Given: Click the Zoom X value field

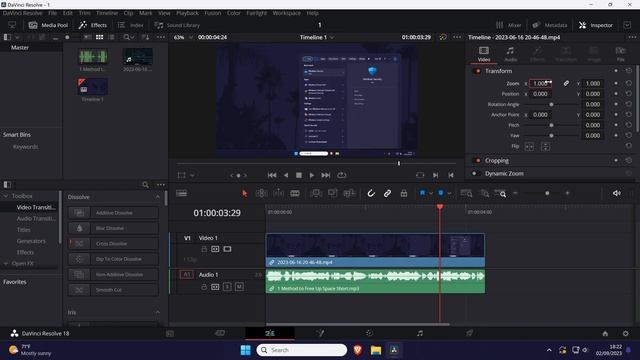Looking at the screenshot, I should point(540,83).
